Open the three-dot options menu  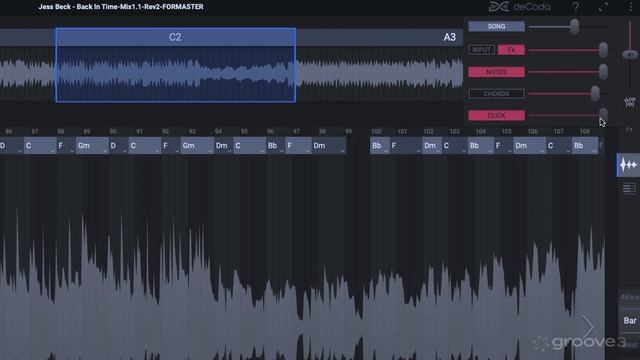[631, 7]
